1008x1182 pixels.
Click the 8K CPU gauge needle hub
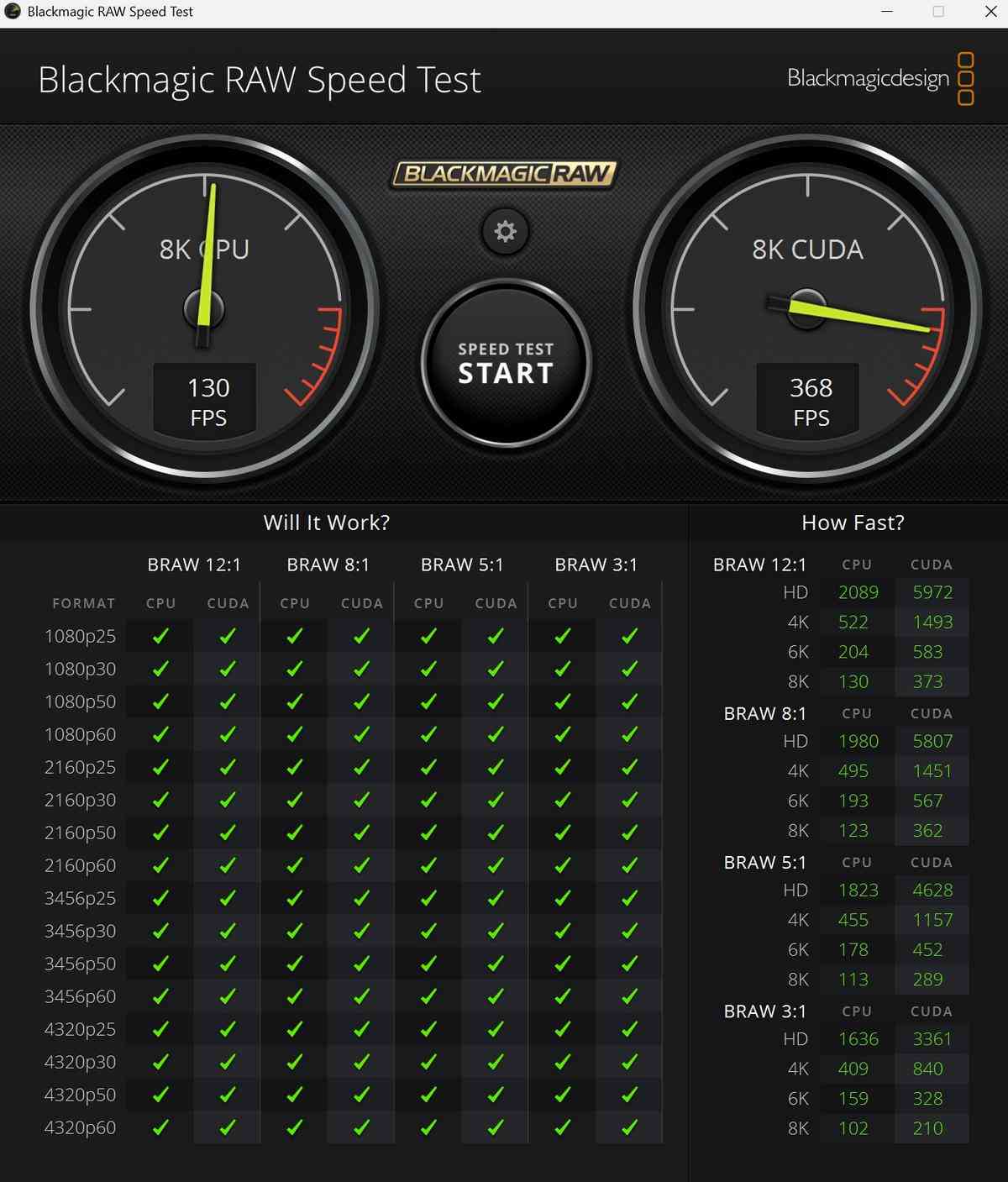tap(204, 309)
